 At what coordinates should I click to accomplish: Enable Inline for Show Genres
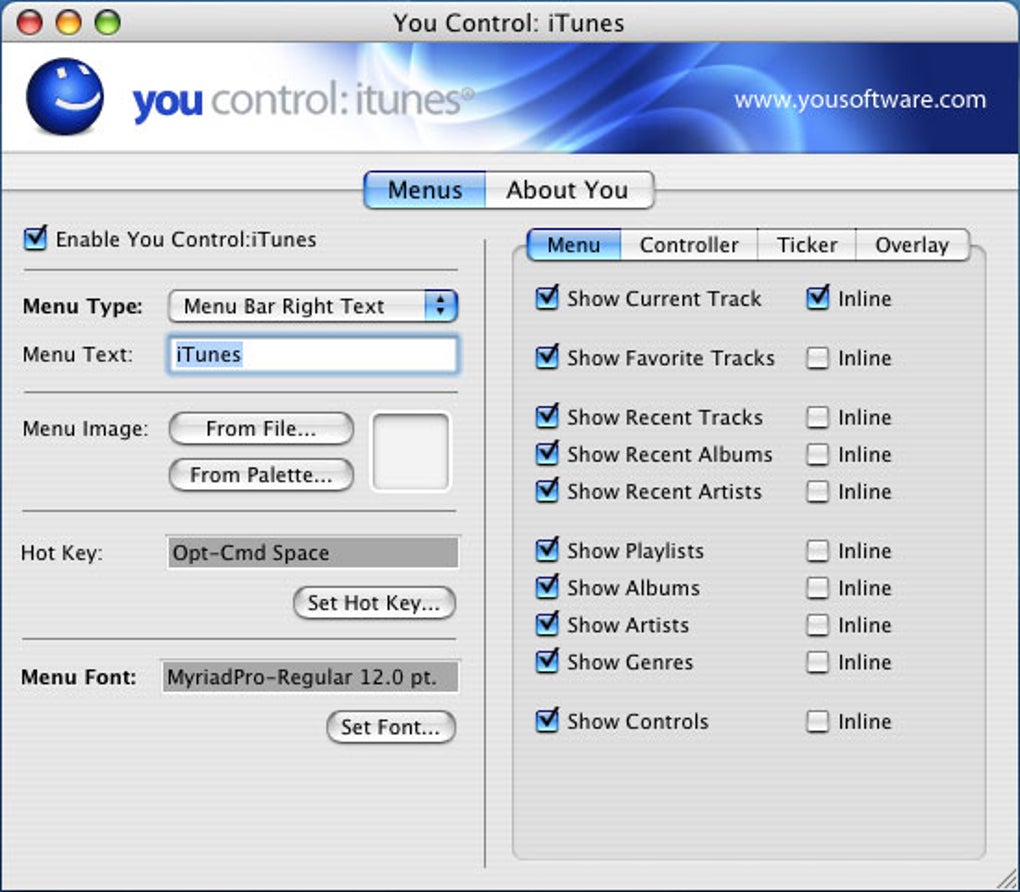(818, 662)
